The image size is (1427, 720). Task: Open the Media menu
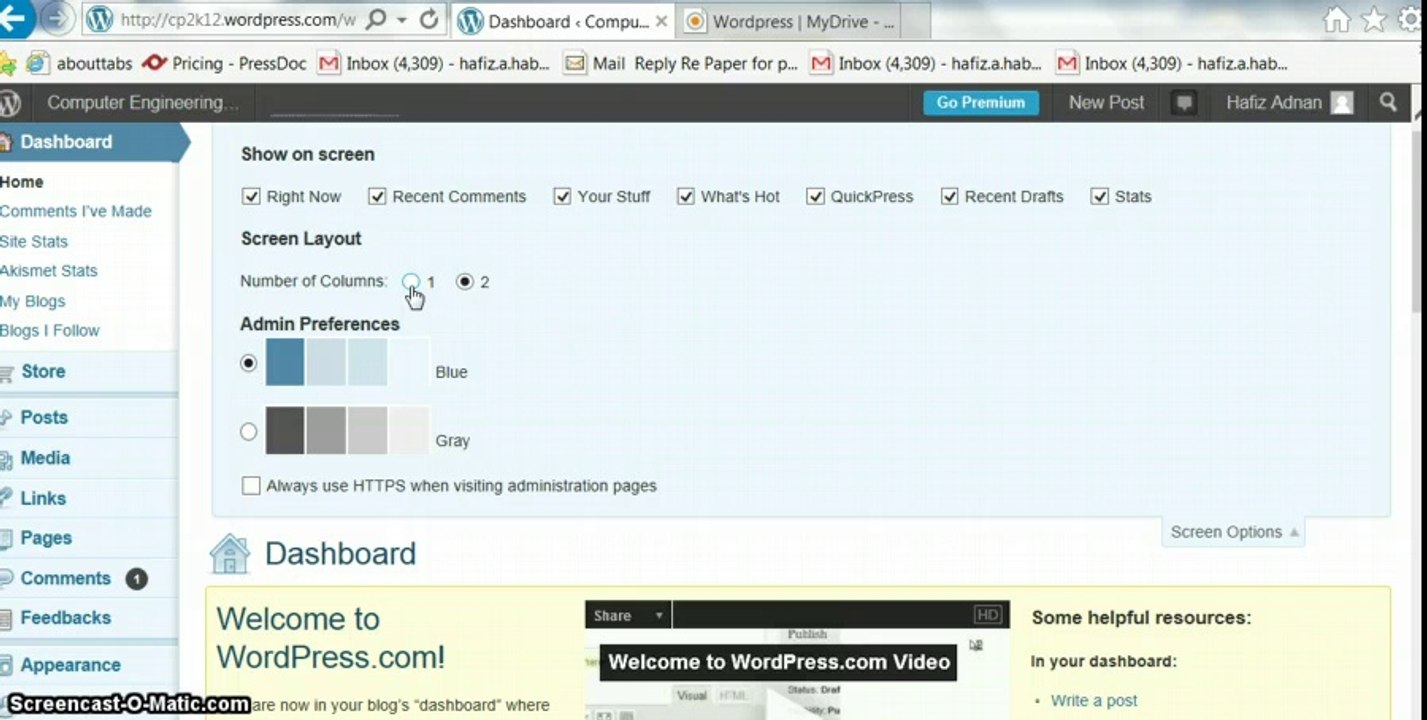pyautogui.click(x=45, y=457)
